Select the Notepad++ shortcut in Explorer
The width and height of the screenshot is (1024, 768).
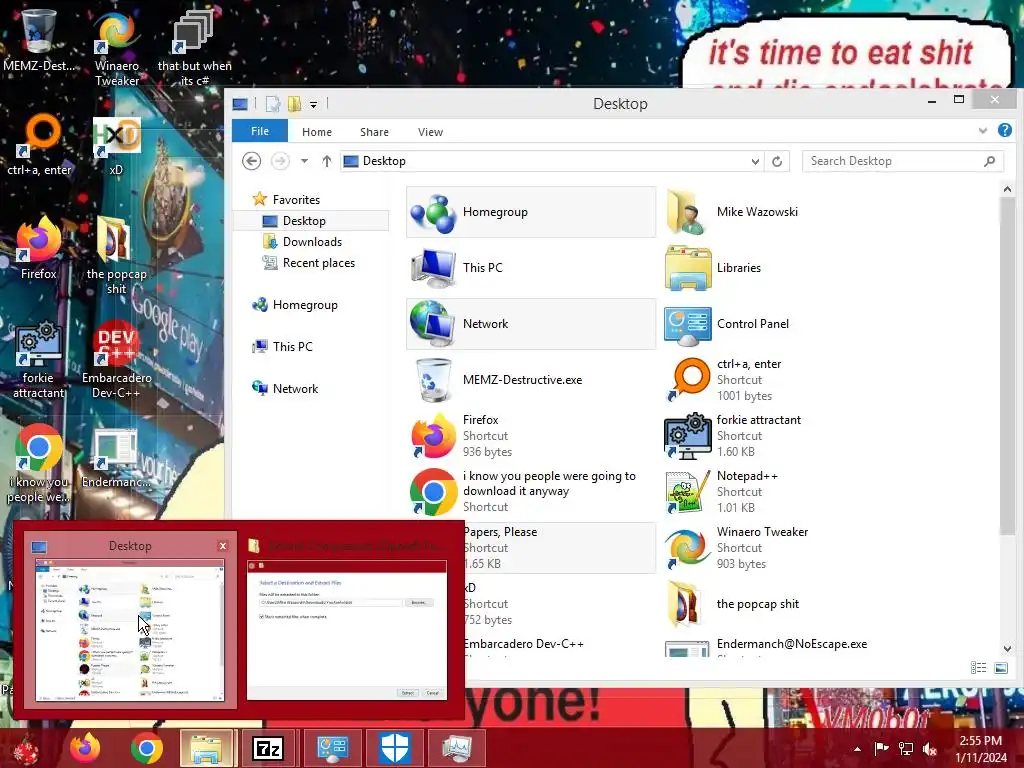click(784, 492)
